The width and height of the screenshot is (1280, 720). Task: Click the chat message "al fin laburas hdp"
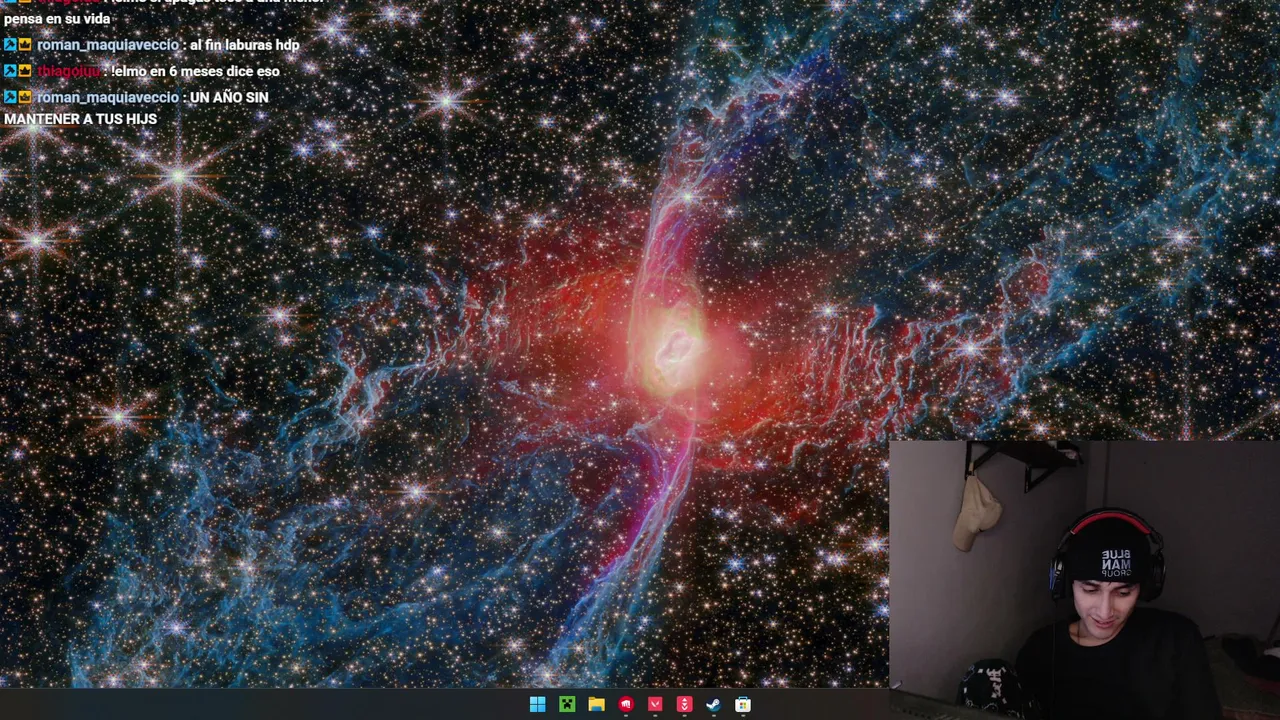(x=245, y=45)
